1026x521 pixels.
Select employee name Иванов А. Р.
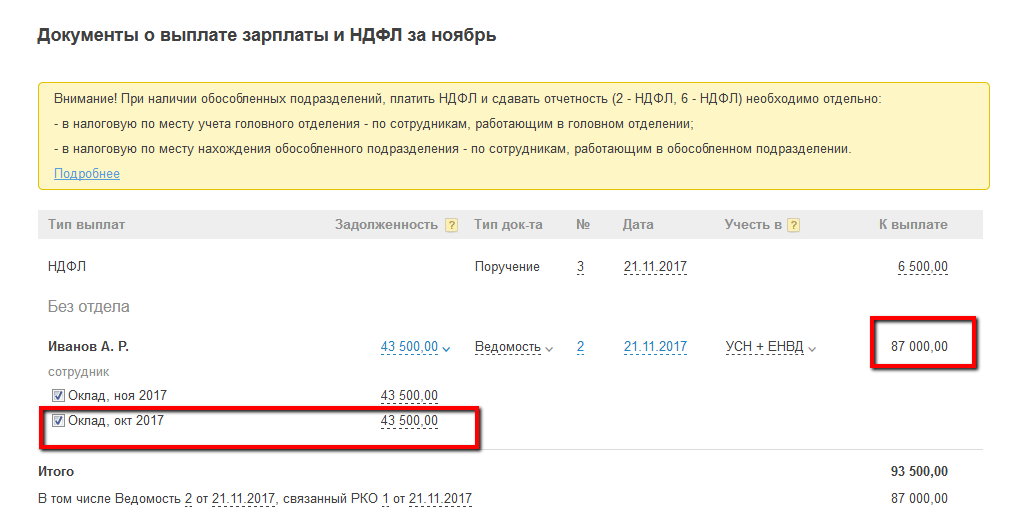pyautogui.click(x=88, y=347)
